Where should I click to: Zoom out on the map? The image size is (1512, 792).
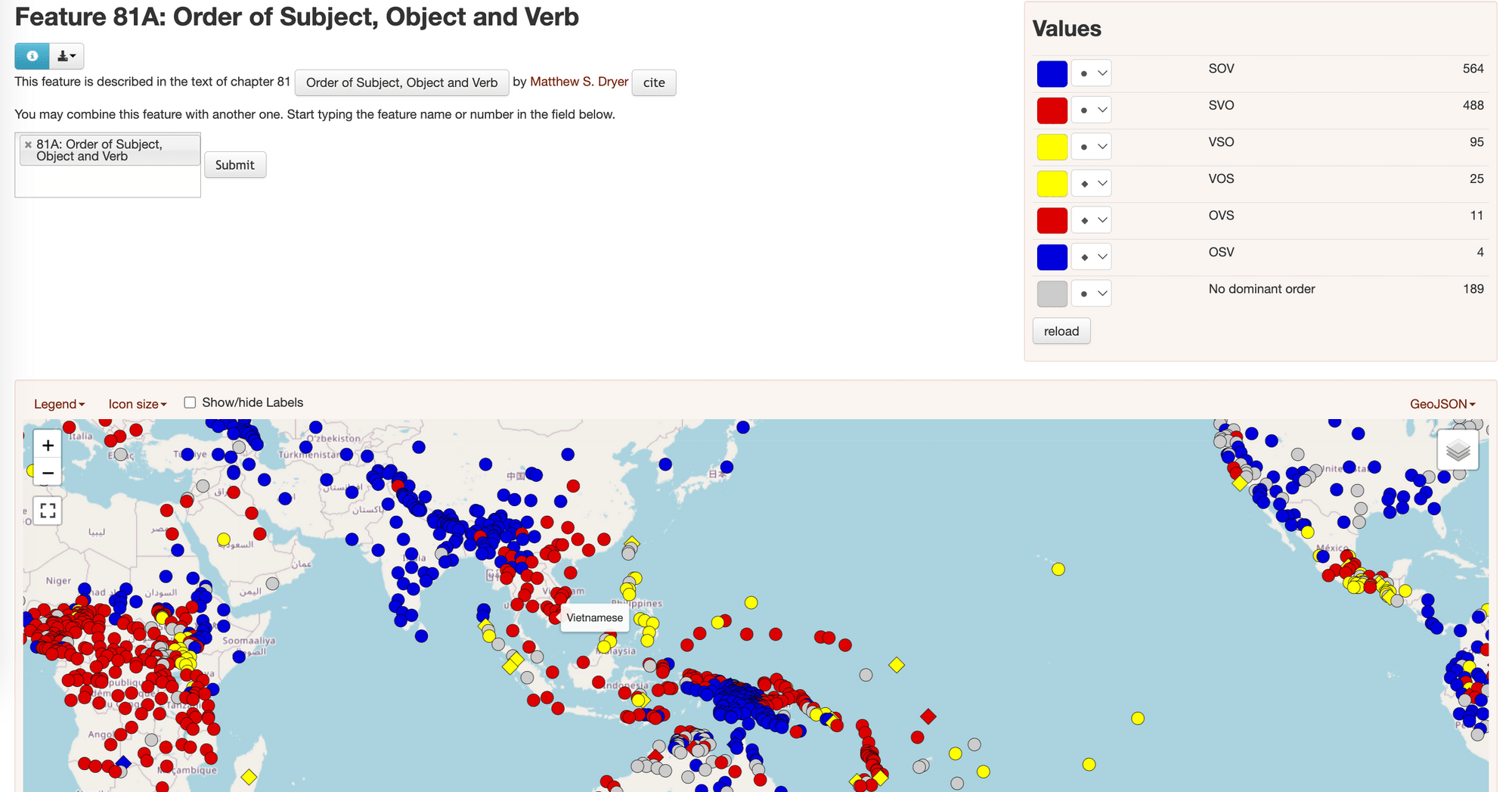(48, 474)
